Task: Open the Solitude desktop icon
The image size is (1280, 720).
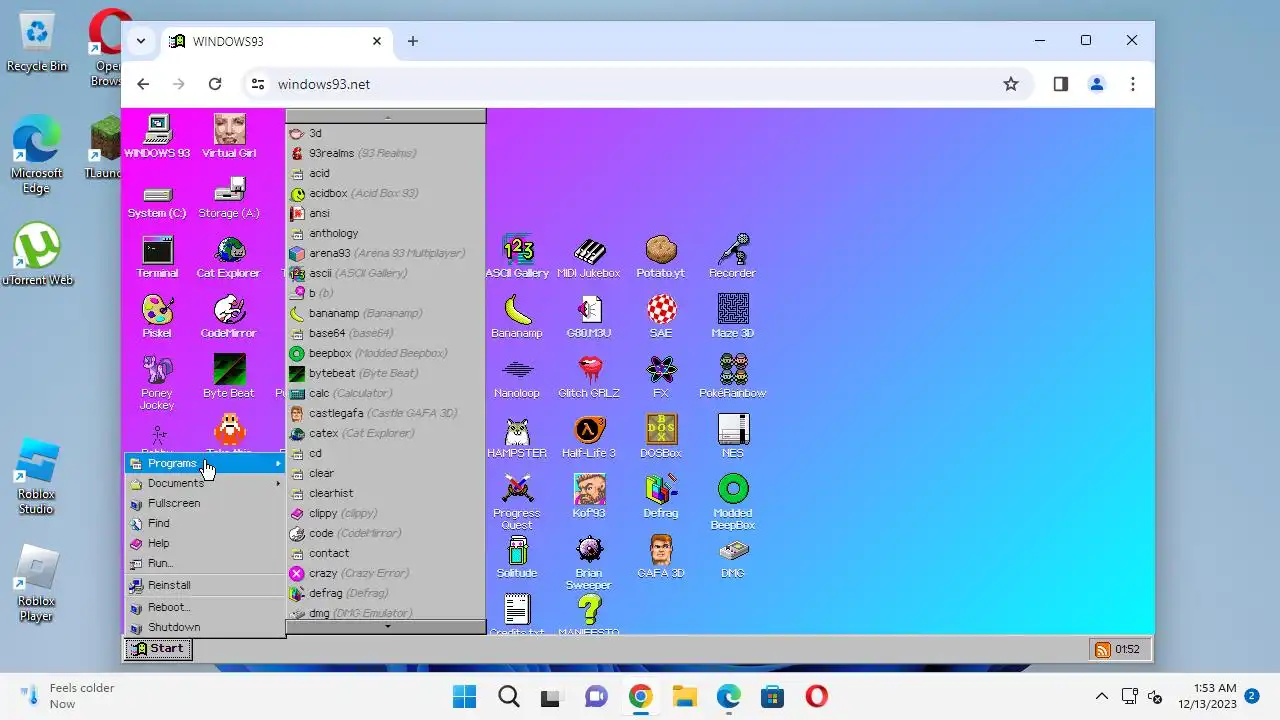Action: point(517,557)
